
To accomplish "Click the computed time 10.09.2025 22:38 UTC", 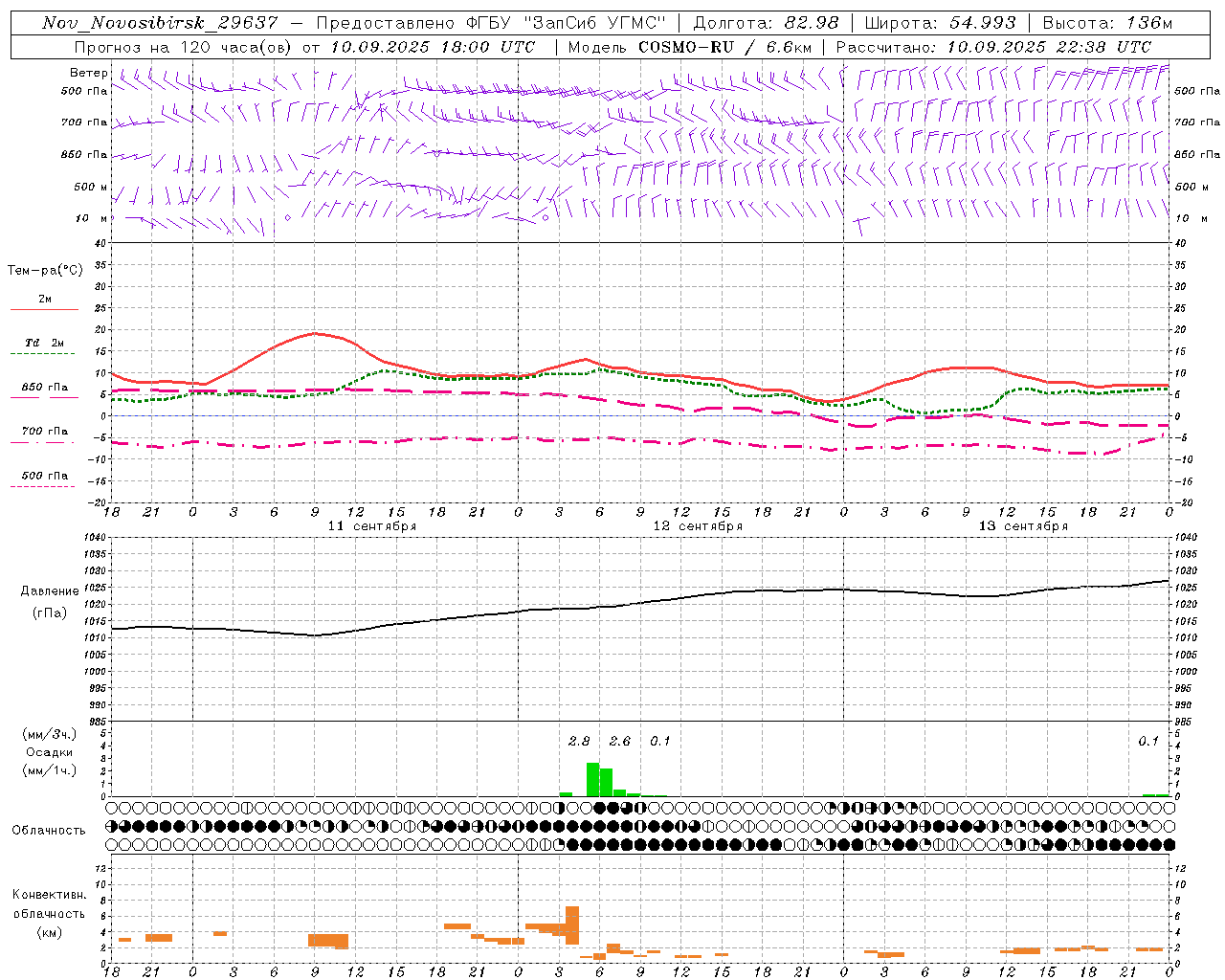I will (1049, 46).
